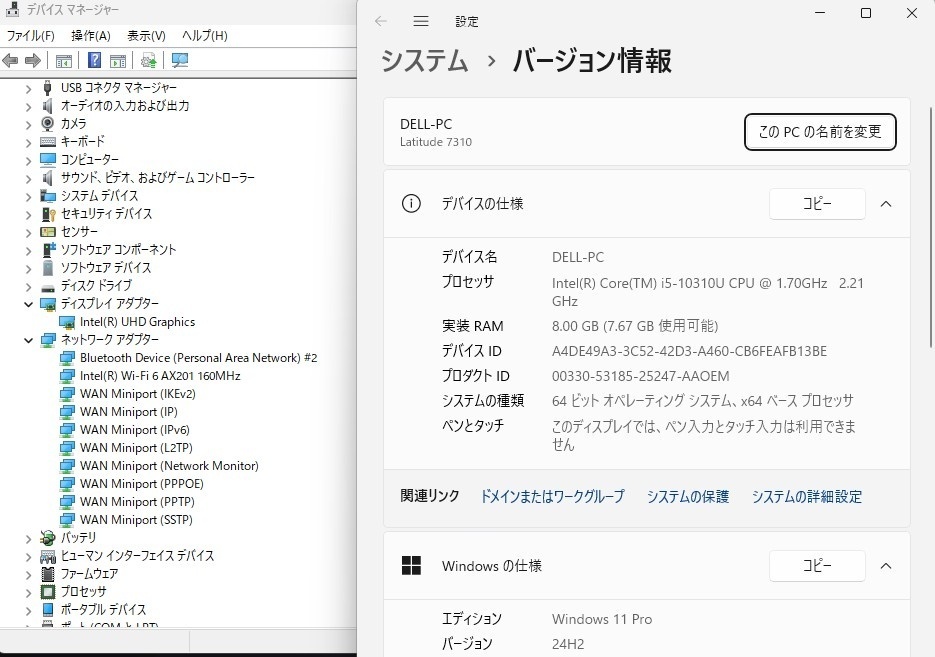Click the info icon beside デバイスの仕様
The height and width of the screenshot is (657, 935).
point(411,203)
